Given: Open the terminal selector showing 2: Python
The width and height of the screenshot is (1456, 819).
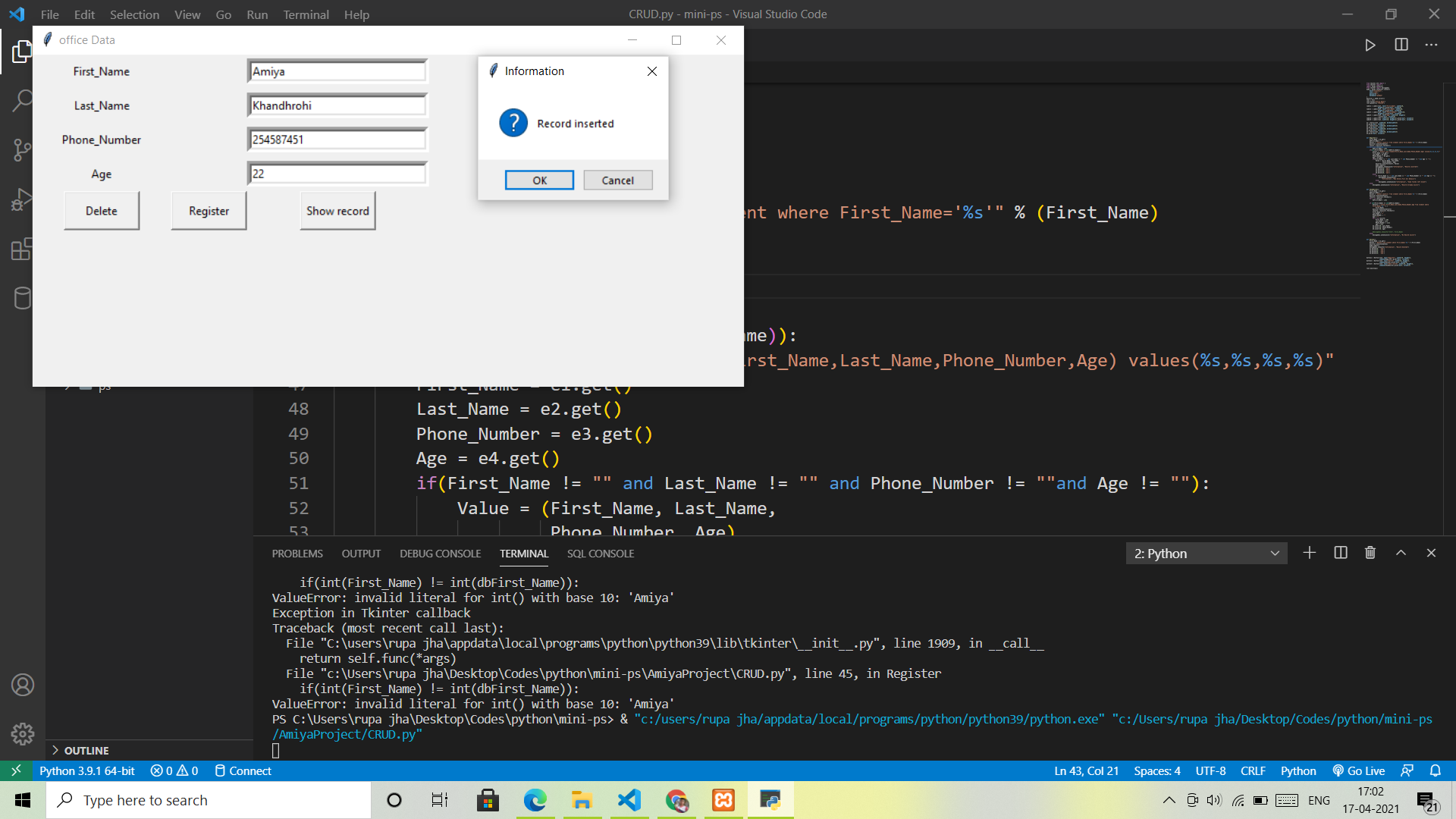Looking at the screenshot, I should [x=1206, y=553].
